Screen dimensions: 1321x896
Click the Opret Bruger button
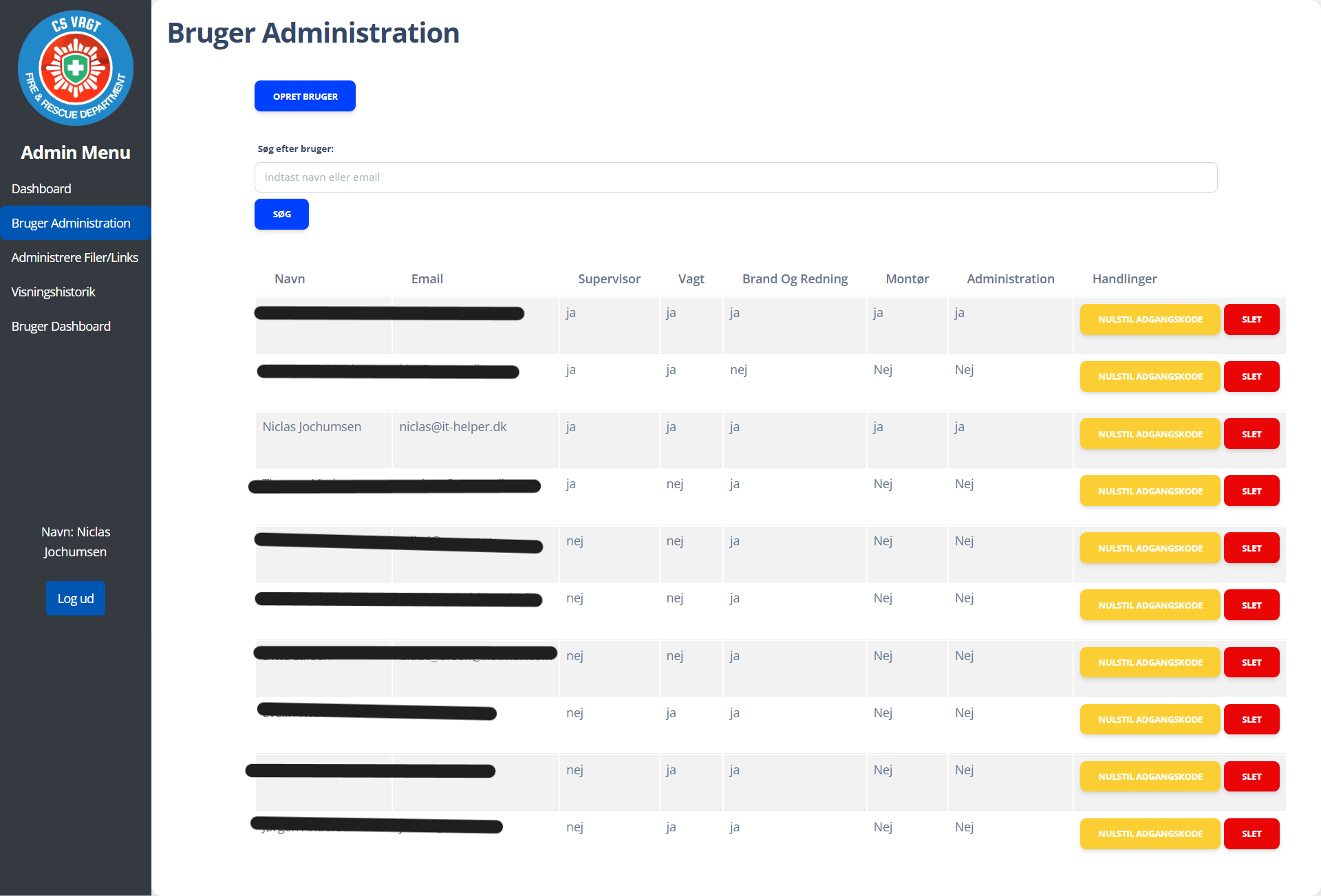(305, 96)
